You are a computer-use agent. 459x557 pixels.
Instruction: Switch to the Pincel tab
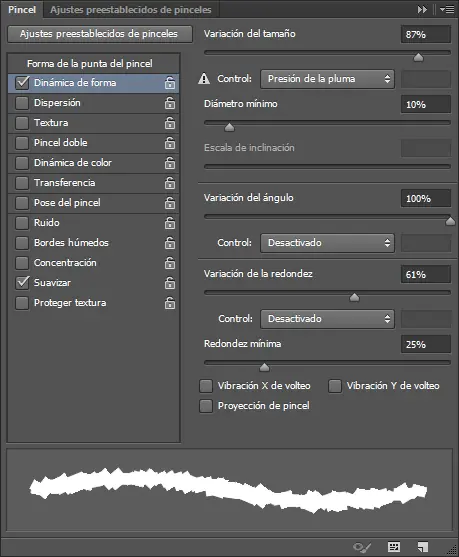22,10
